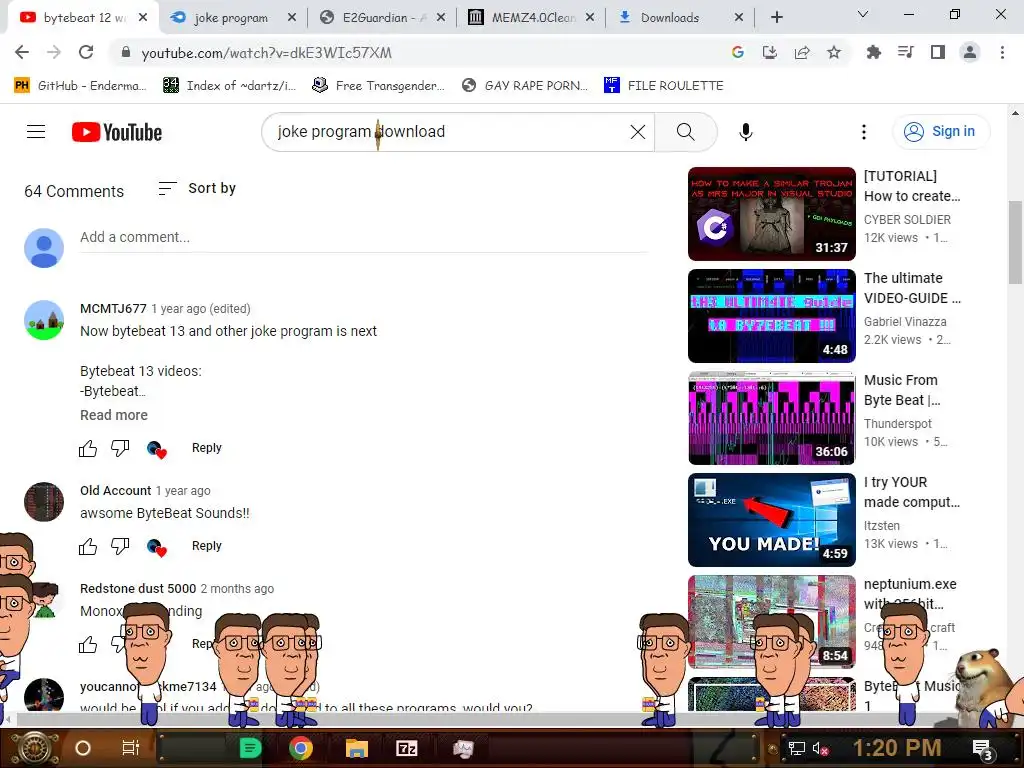Open notification center in tray
Image resolution: width=1024 pixels, height=768 pixels.
(x=983, y=749)
